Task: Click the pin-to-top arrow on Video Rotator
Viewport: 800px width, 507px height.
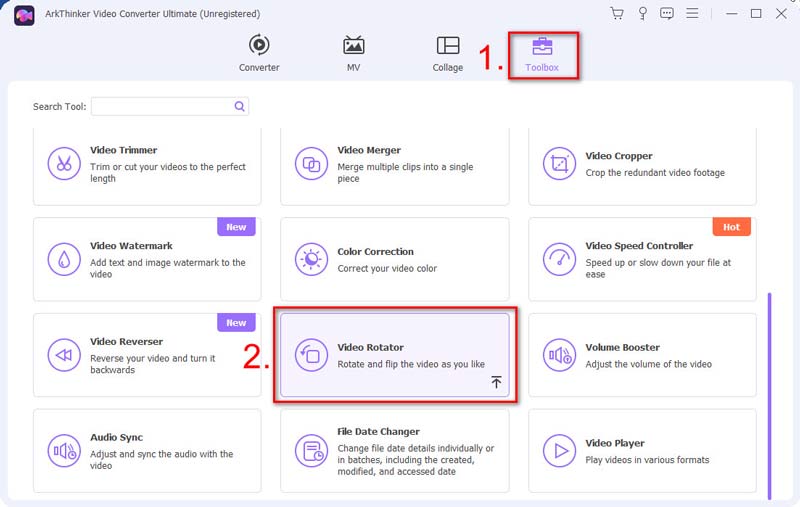Action: pos(496,382)
